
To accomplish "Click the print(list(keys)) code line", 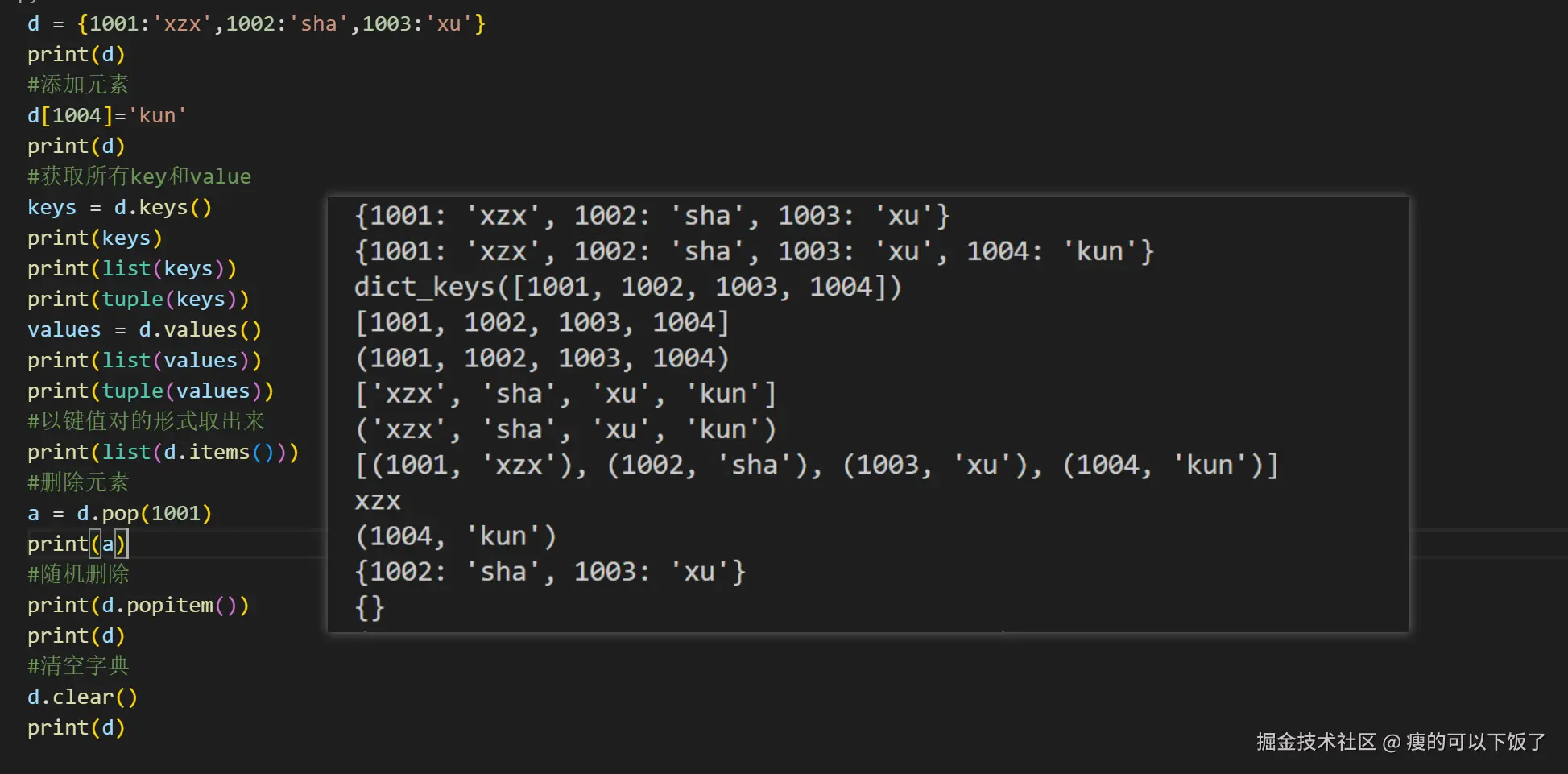I will click(x=132, y=268).
